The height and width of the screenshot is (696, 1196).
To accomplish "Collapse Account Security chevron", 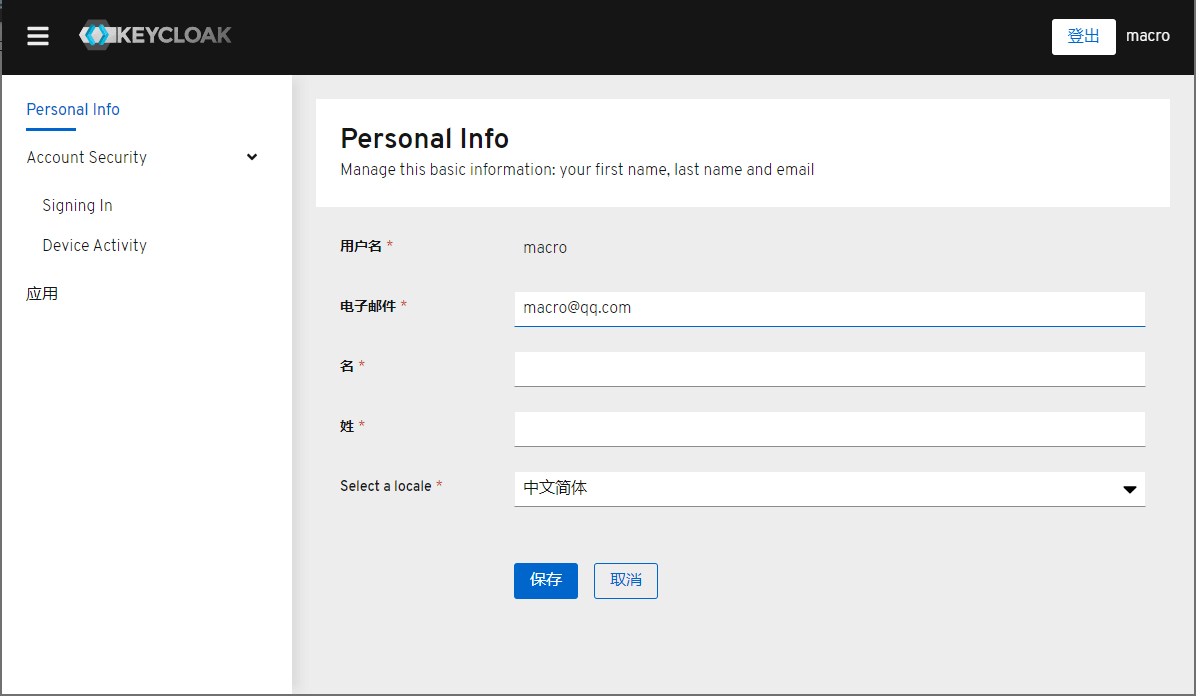I will click(x=252, y=157).
